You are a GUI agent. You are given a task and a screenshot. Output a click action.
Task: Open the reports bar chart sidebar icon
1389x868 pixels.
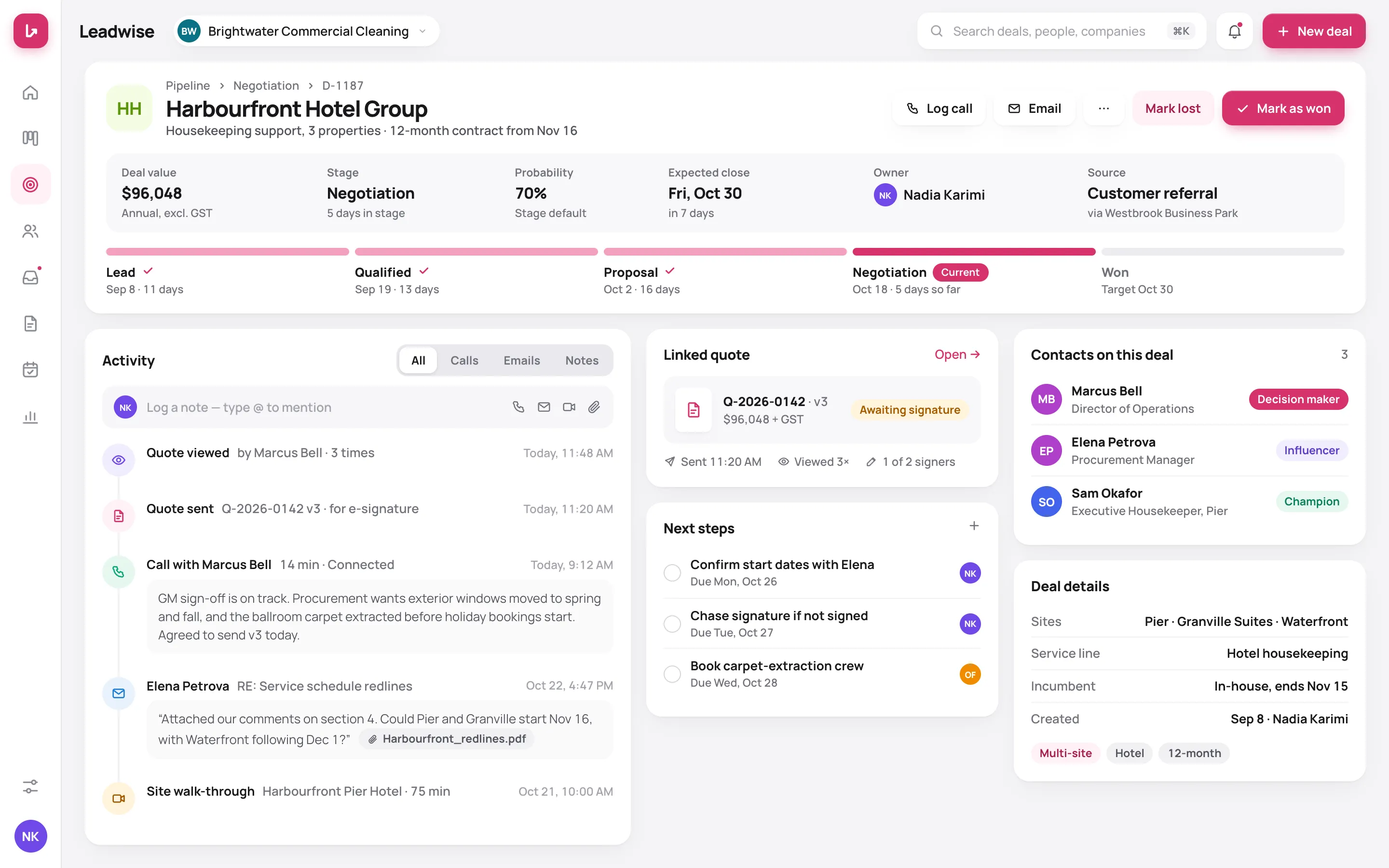pos(30,417)
